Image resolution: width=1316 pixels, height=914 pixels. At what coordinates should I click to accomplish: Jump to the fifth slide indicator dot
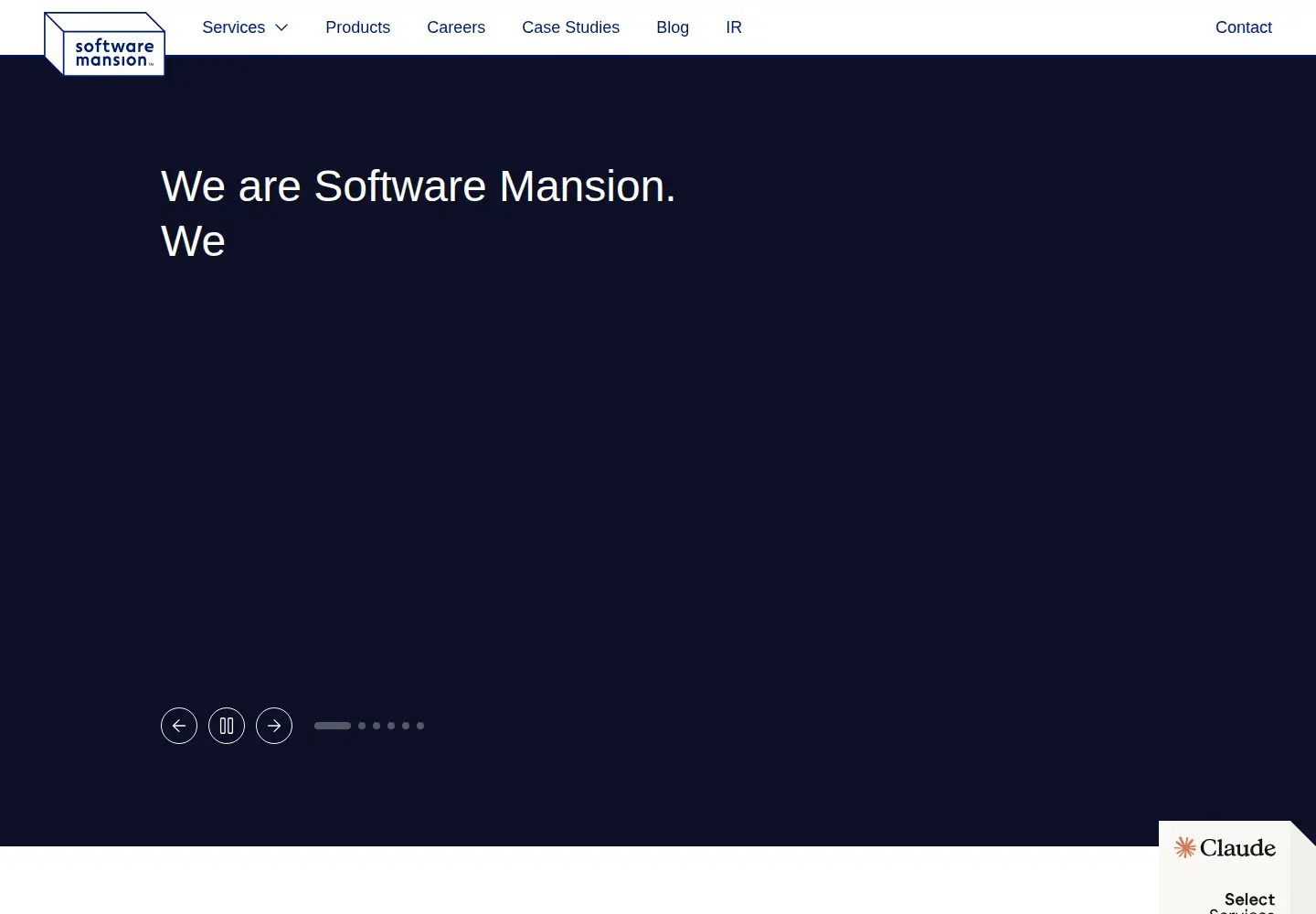coord(406,726)
